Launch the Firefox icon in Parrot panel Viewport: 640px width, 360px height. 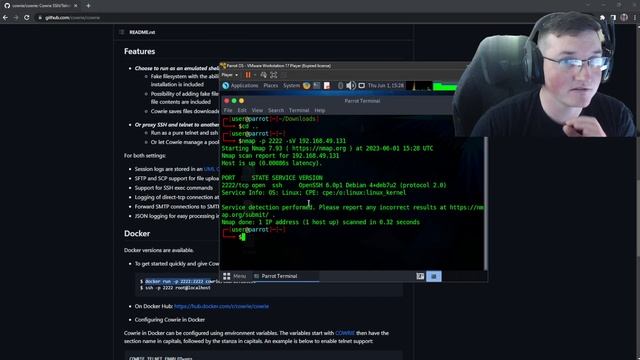click(x=306, y=86)
